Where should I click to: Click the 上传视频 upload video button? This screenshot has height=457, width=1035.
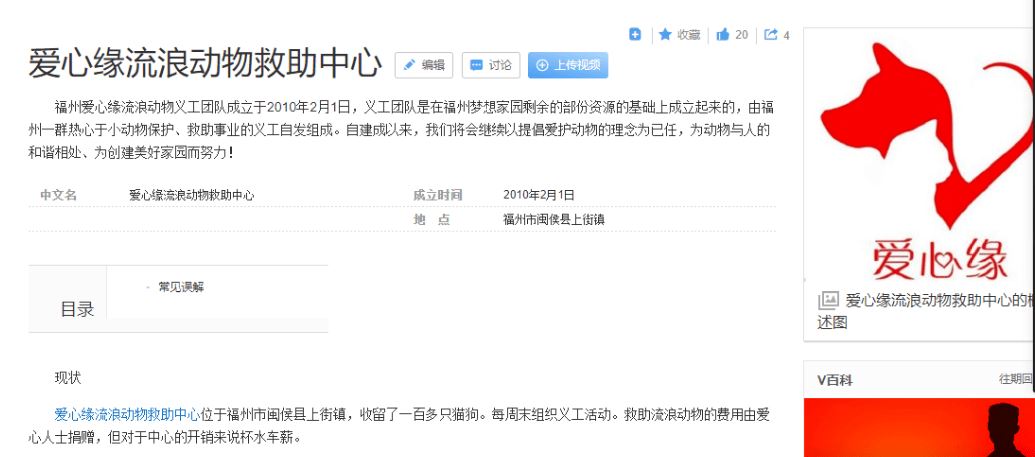coord(568,65)
